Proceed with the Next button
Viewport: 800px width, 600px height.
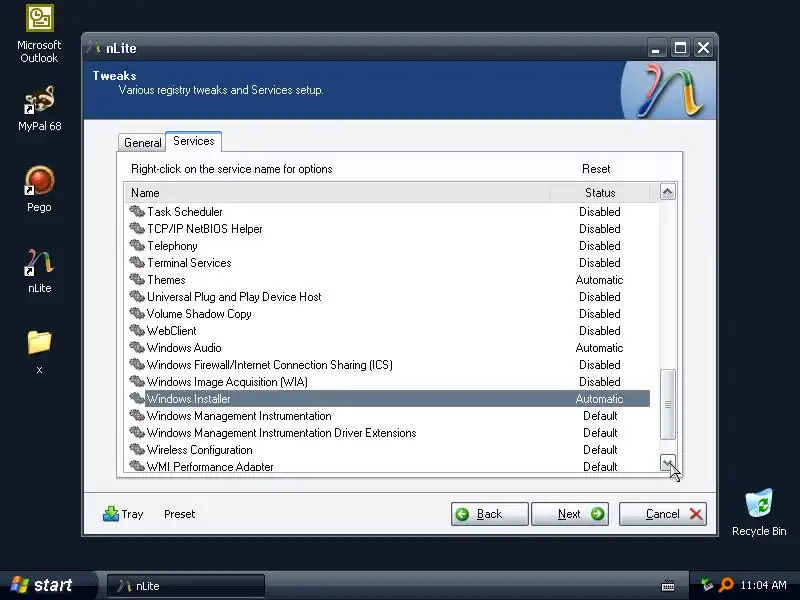pos(570,514)
